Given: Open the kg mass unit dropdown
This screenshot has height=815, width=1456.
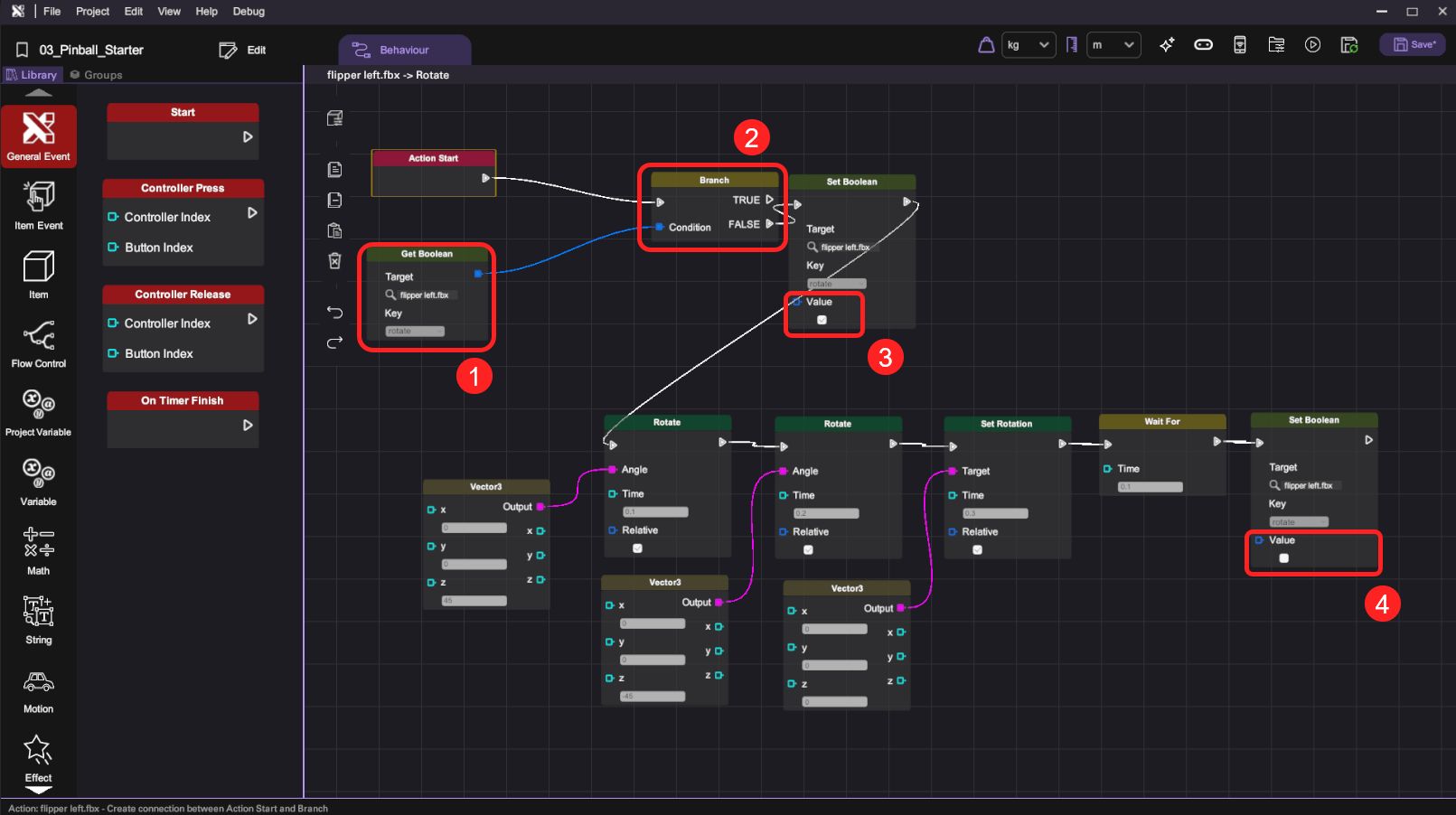Looking at the screenshot, I should [x=1029, y=45].
